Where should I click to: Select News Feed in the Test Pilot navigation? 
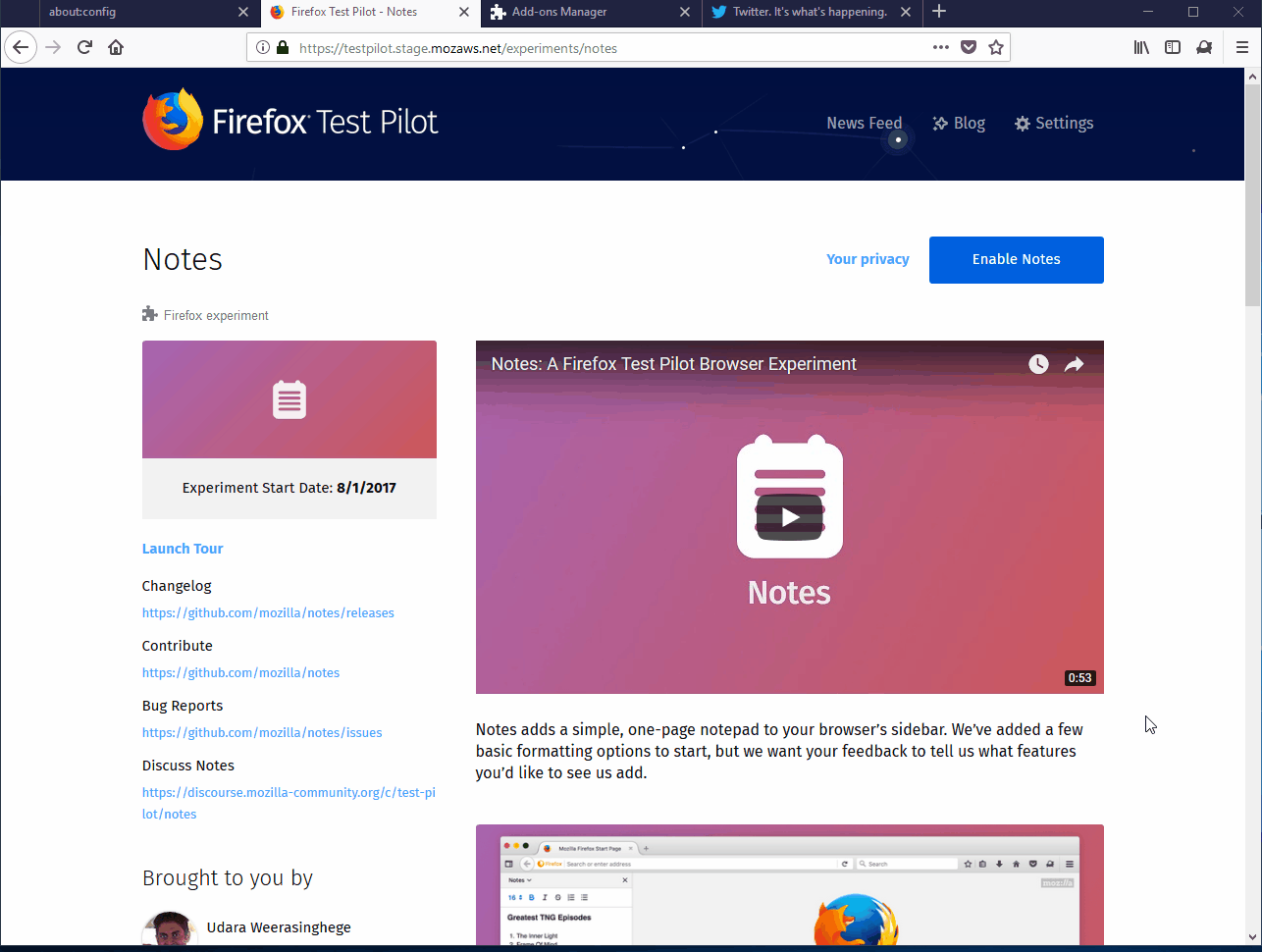coord(864,123)
